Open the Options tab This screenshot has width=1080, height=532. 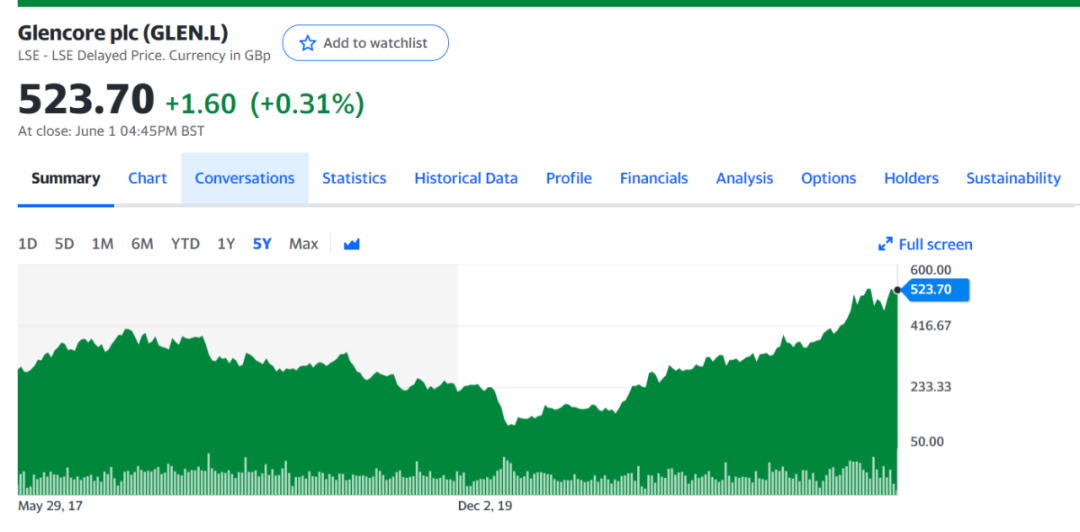point(828,178)
